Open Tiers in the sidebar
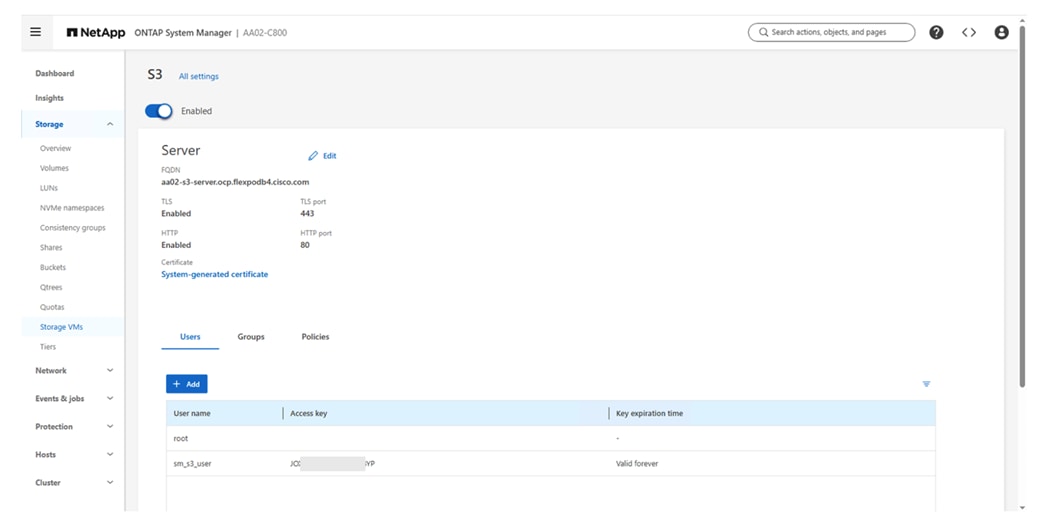The width and height of the screenshot is (1047, 526). [48, 347]
